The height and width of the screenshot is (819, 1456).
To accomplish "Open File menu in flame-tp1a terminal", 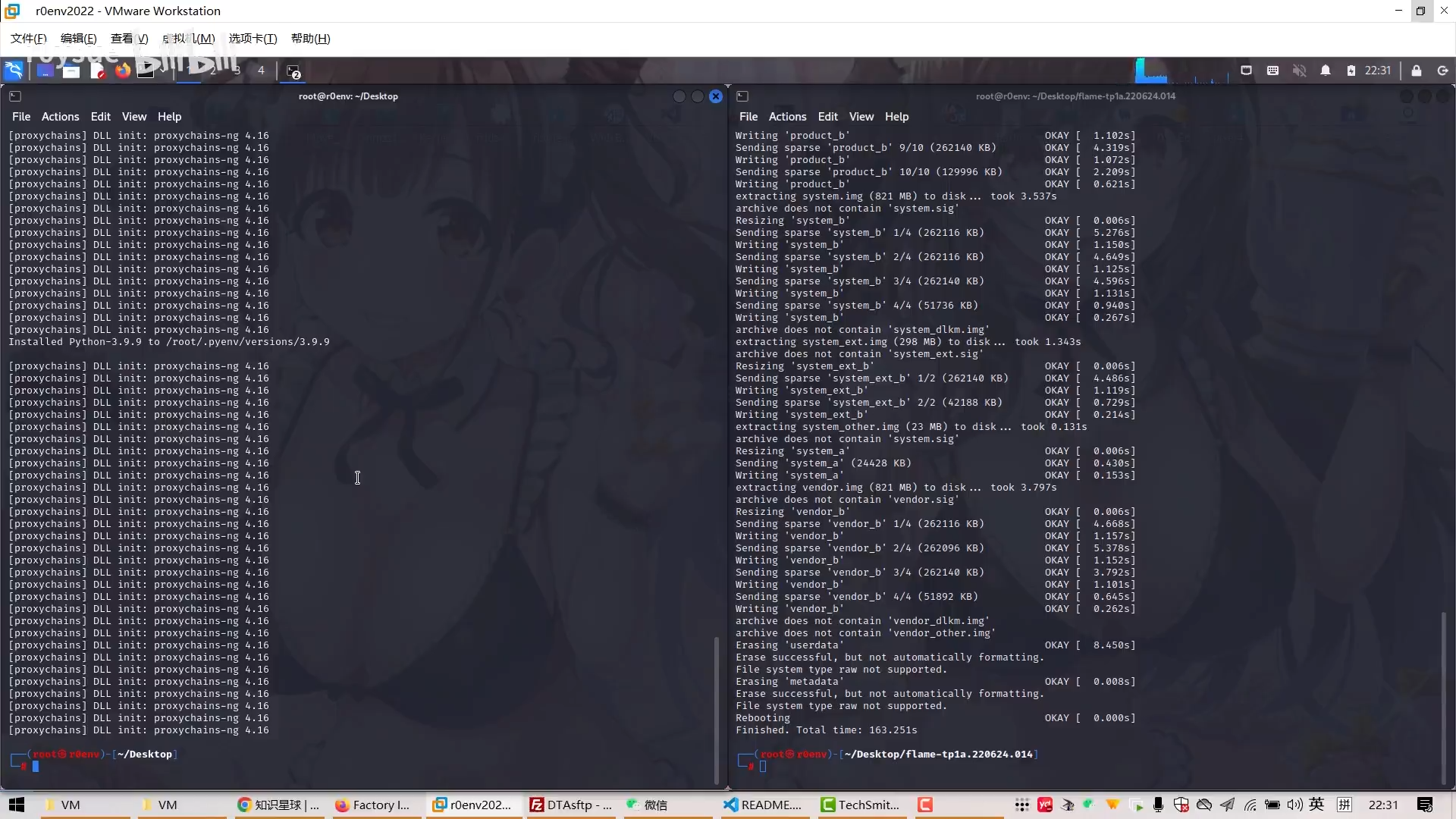I will pyautogui.click(x=748, y=117).
